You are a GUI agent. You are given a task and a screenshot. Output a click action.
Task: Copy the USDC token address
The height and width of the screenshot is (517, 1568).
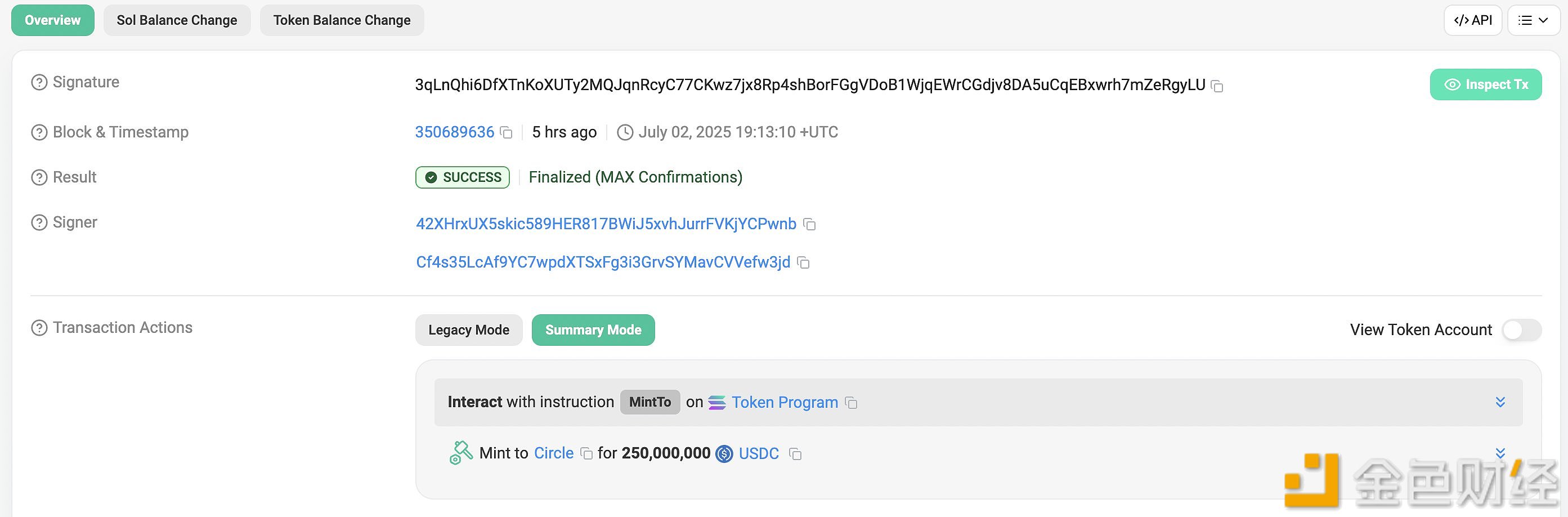[795, 454]
